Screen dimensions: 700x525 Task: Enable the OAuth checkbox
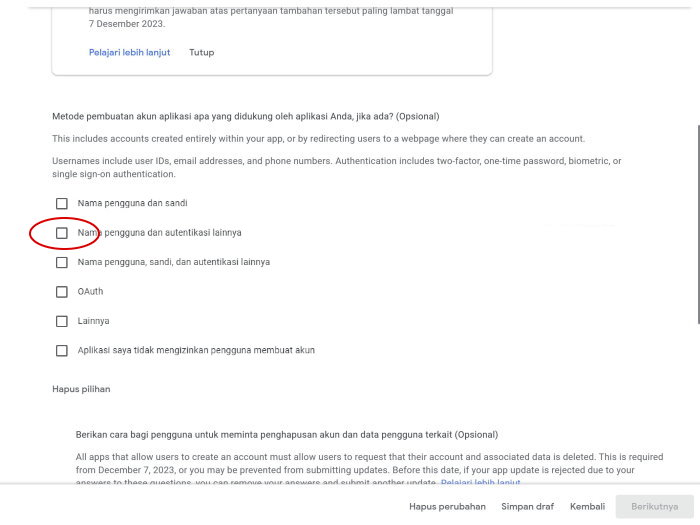tap(62, 292)
